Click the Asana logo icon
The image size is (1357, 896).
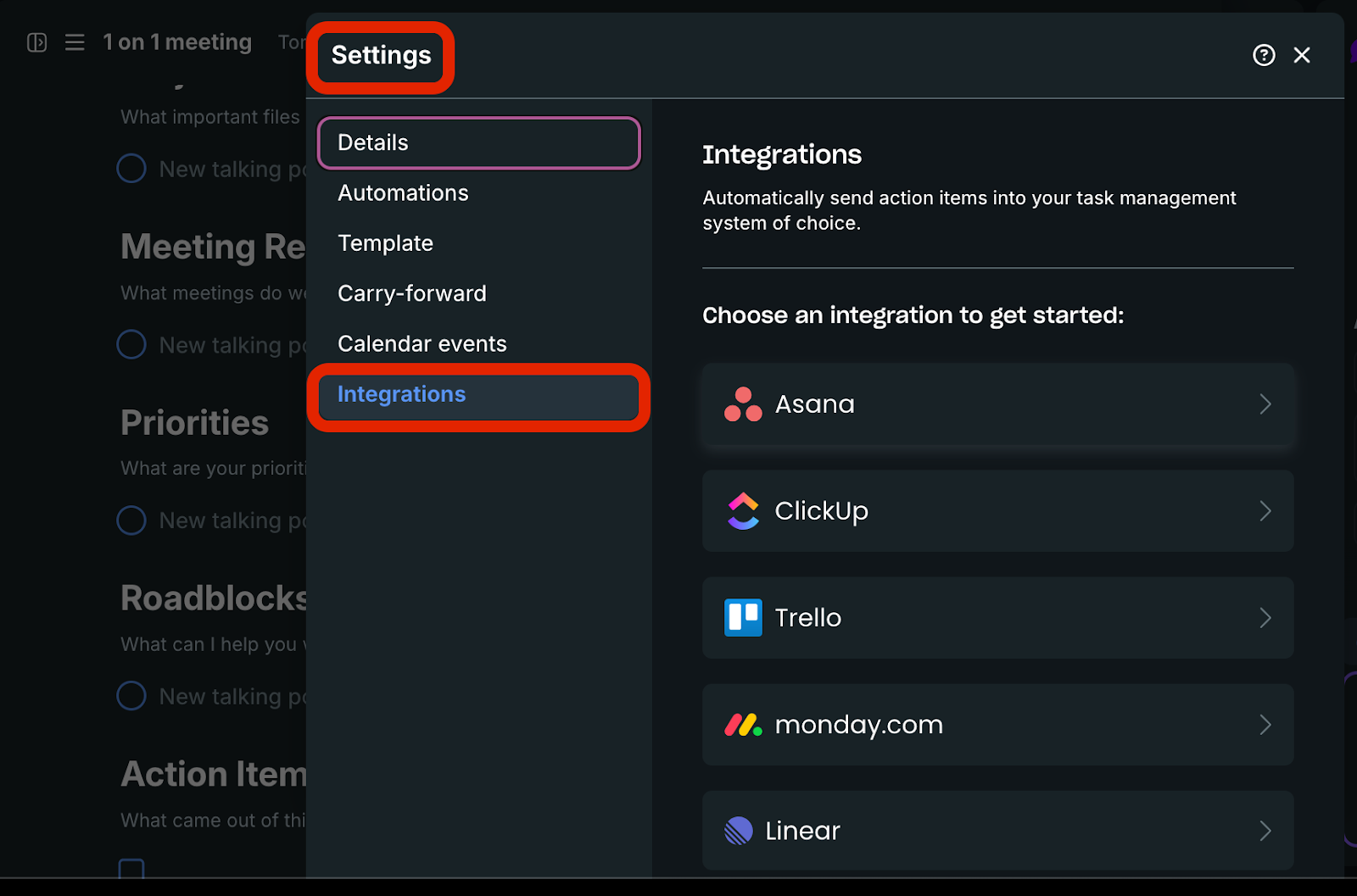[743, 404]
